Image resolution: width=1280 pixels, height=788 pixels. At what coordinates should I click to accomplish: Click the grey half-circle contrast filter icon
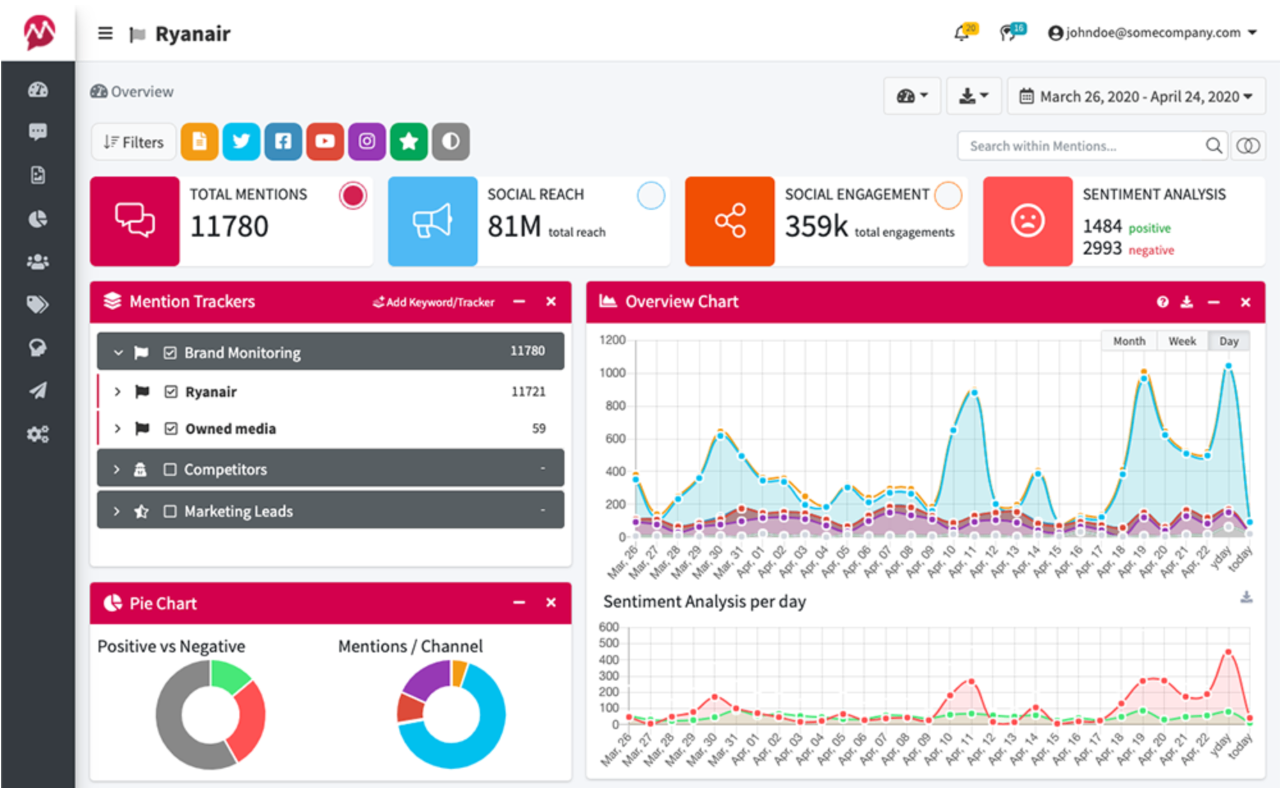451,142
